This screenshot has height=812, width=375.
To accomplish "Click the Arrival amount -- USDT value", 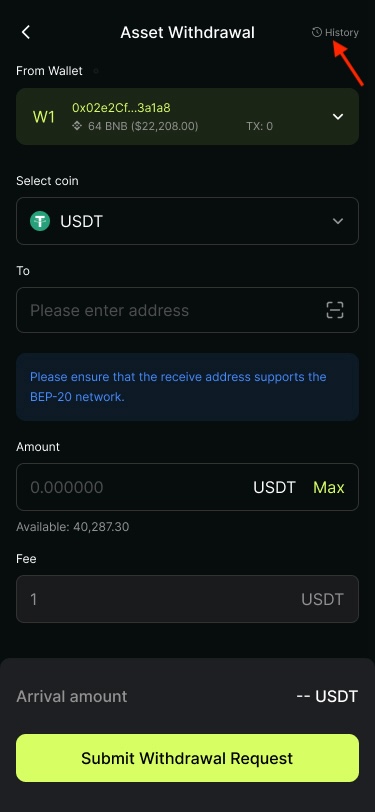I will point(327,696).
